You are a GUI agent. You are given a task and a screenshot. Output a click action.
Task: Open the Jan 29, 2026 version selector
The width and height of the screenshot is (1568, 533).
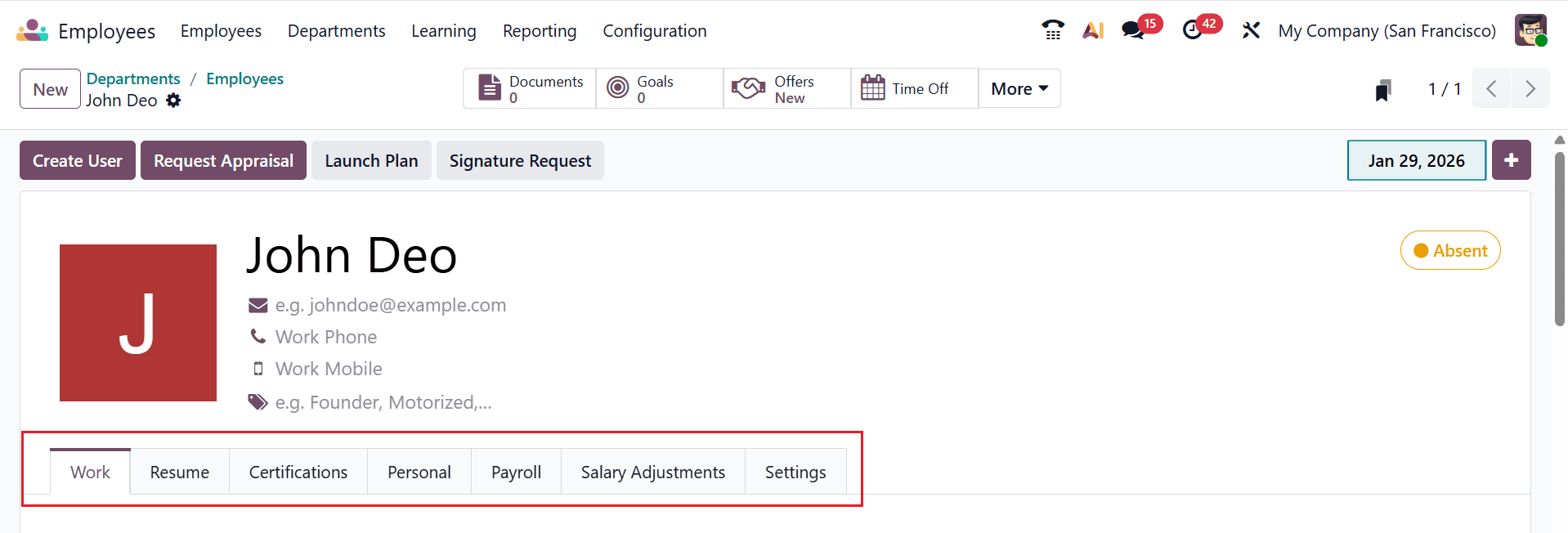(x=1415, y=160)
